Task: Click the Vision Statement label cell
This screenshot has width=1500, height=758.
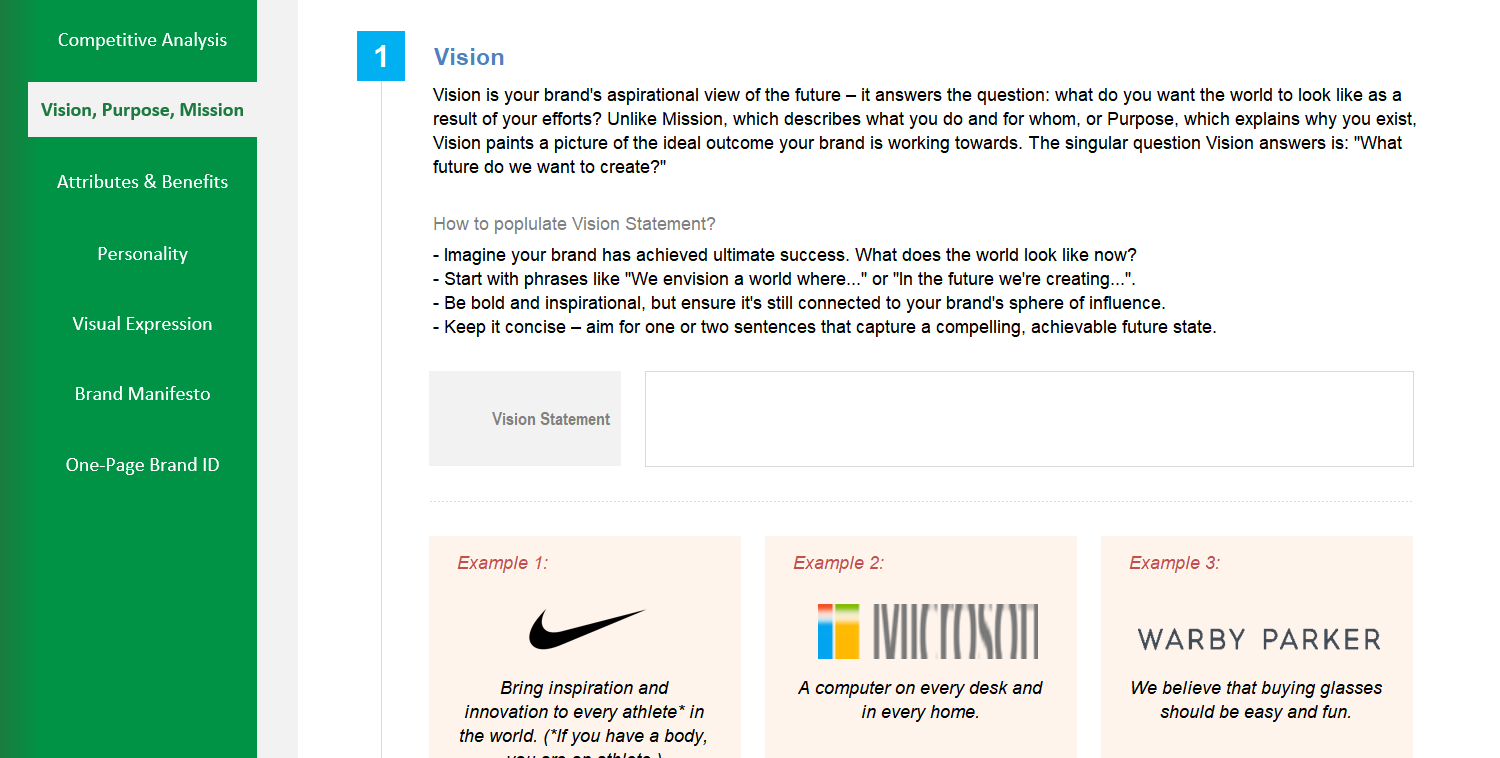Action: (524, 418)
